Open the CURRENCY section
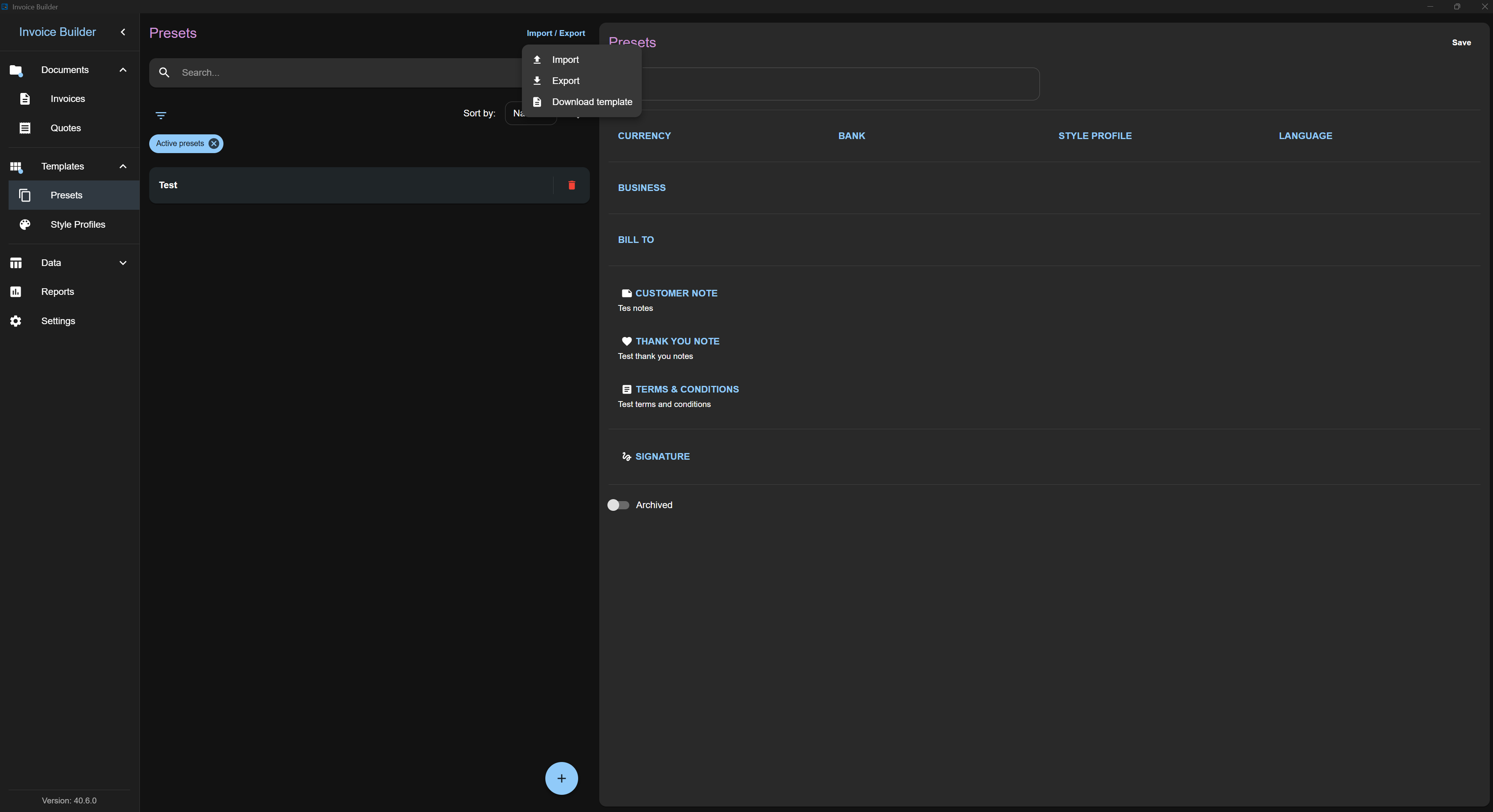The image size is (1493, 812). pyautogui.click(x=644, y=136)
